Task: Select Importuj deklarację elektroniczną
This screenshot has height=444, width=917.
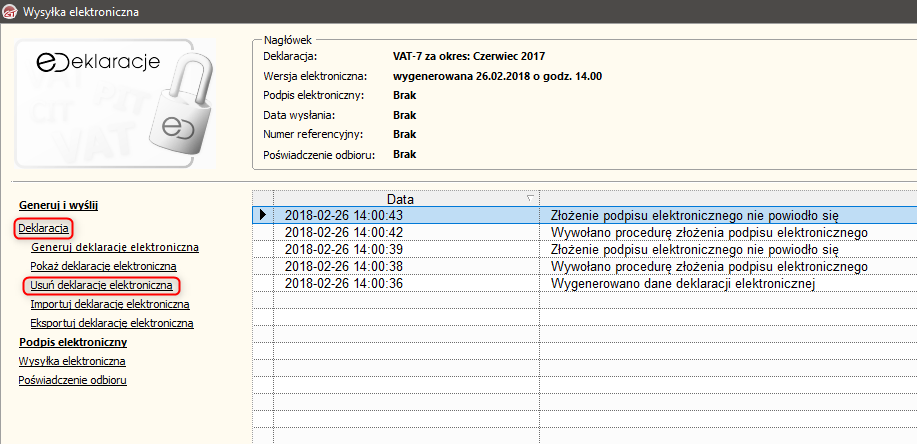Action: (x=109, y=304)
